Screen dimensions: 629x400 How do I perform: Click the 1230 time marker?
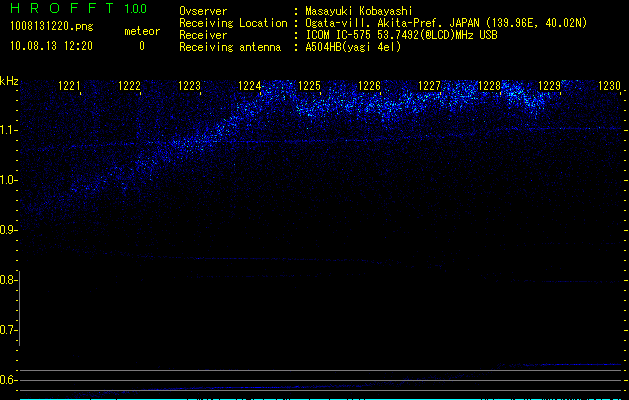pos(609,86)
